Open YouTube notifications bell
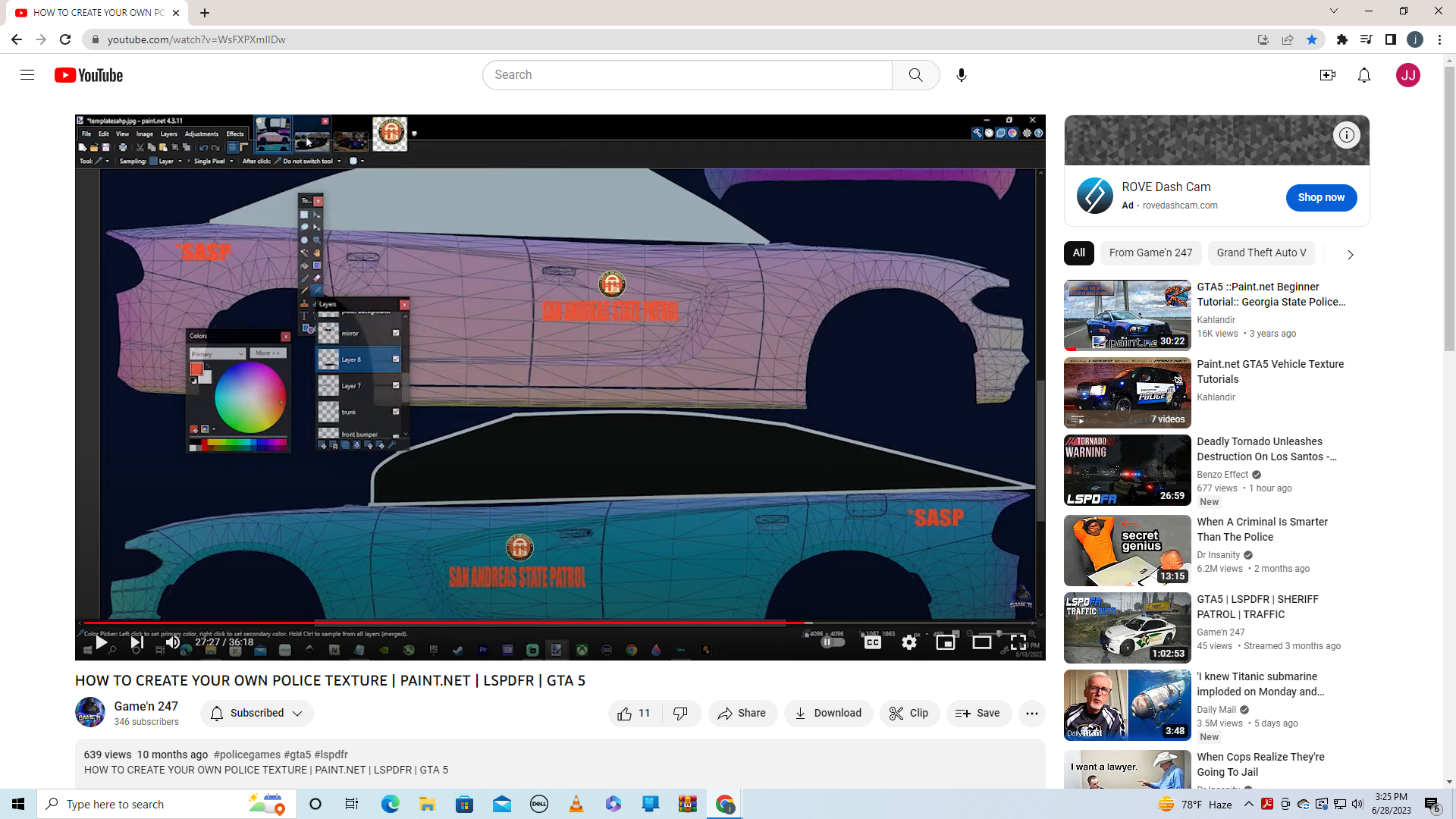This screenshot has width=1456, height=819. click(x=1364, y=75)
